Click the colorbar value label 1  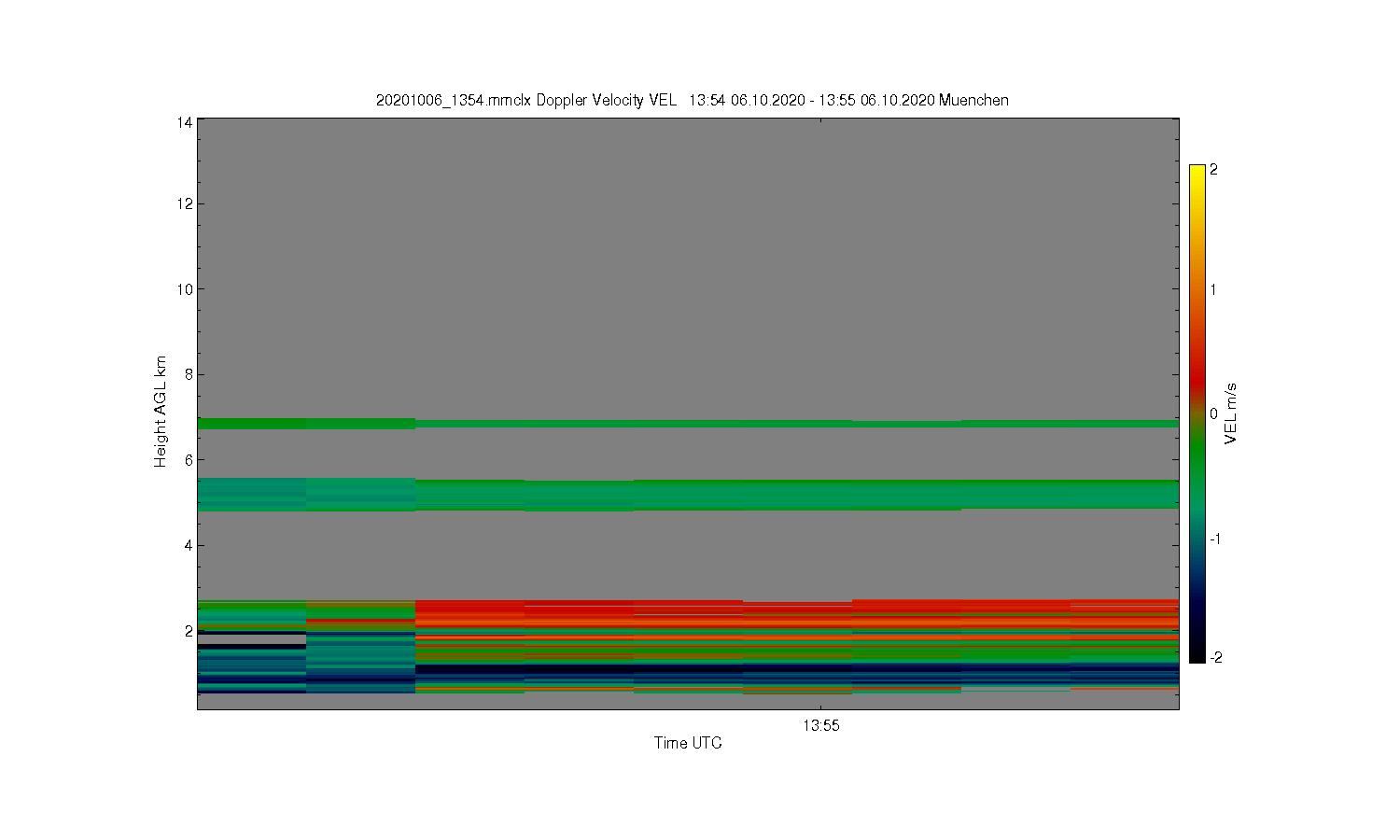coord(1213,289)
